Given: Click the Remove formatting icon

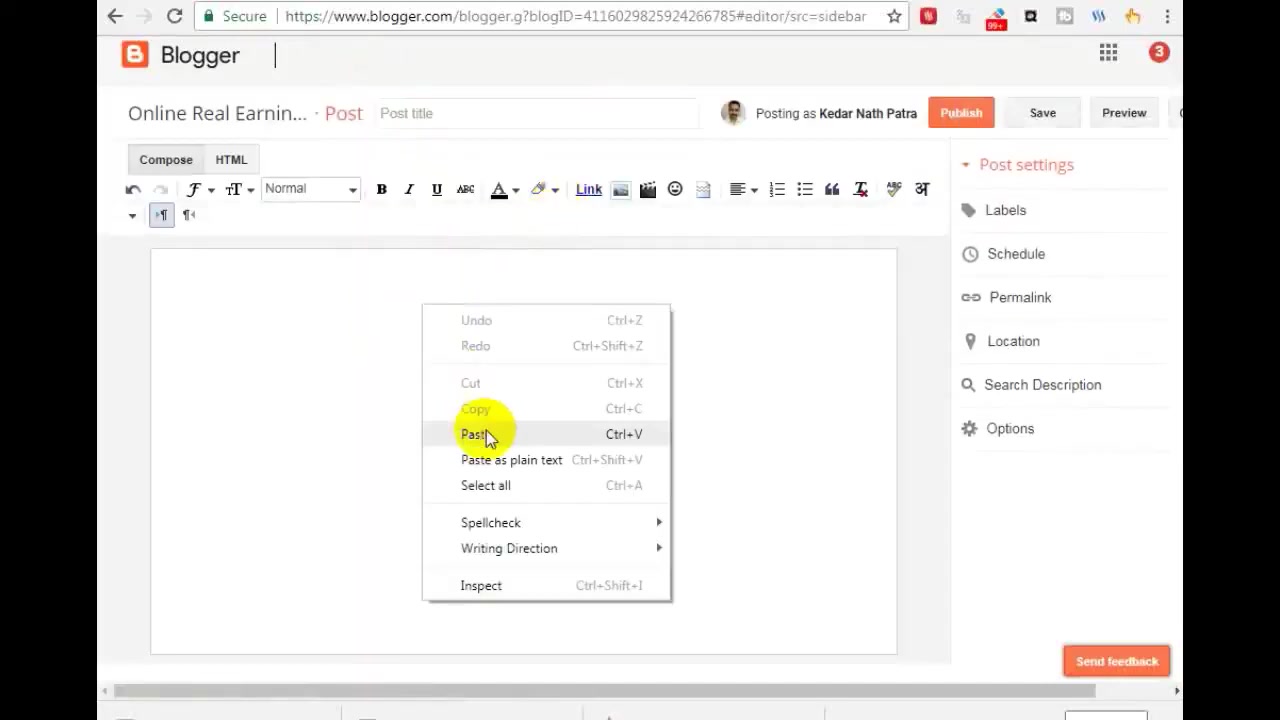Looking at the screenshot, I should coord(860,189).
